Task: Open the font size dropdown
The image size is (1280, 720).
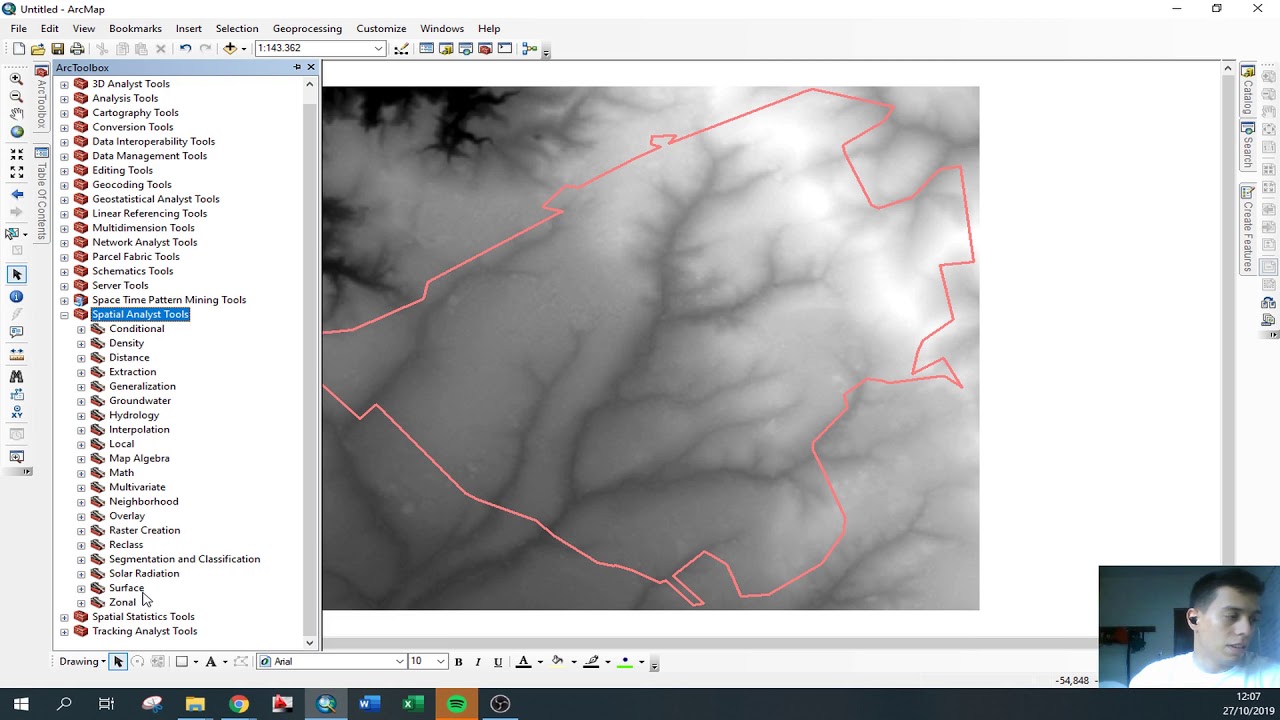Action: [440, 661]
